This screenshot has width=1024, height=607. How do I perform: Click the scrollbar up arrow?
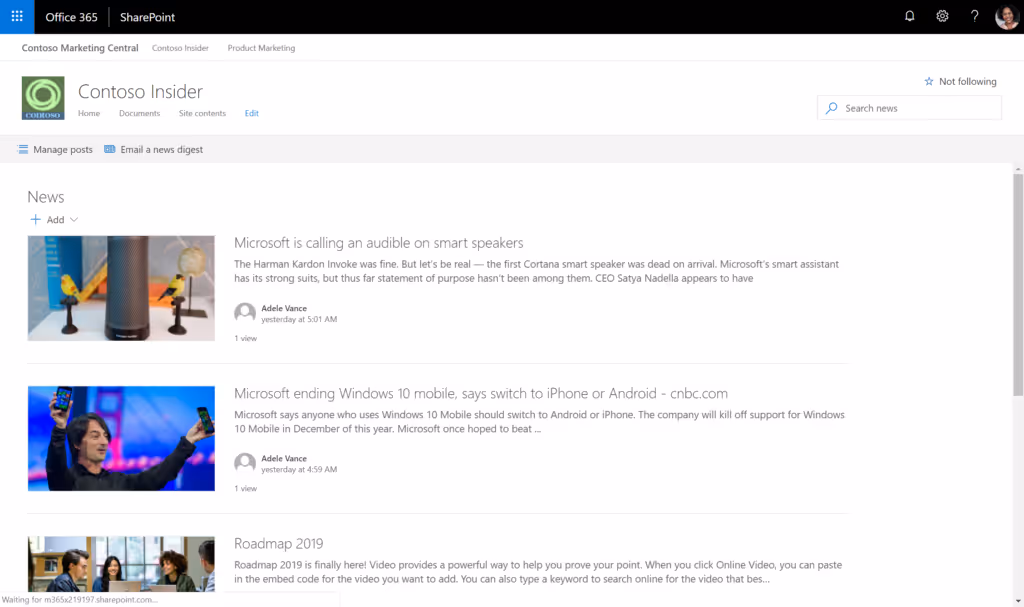tap(1018, 169)
